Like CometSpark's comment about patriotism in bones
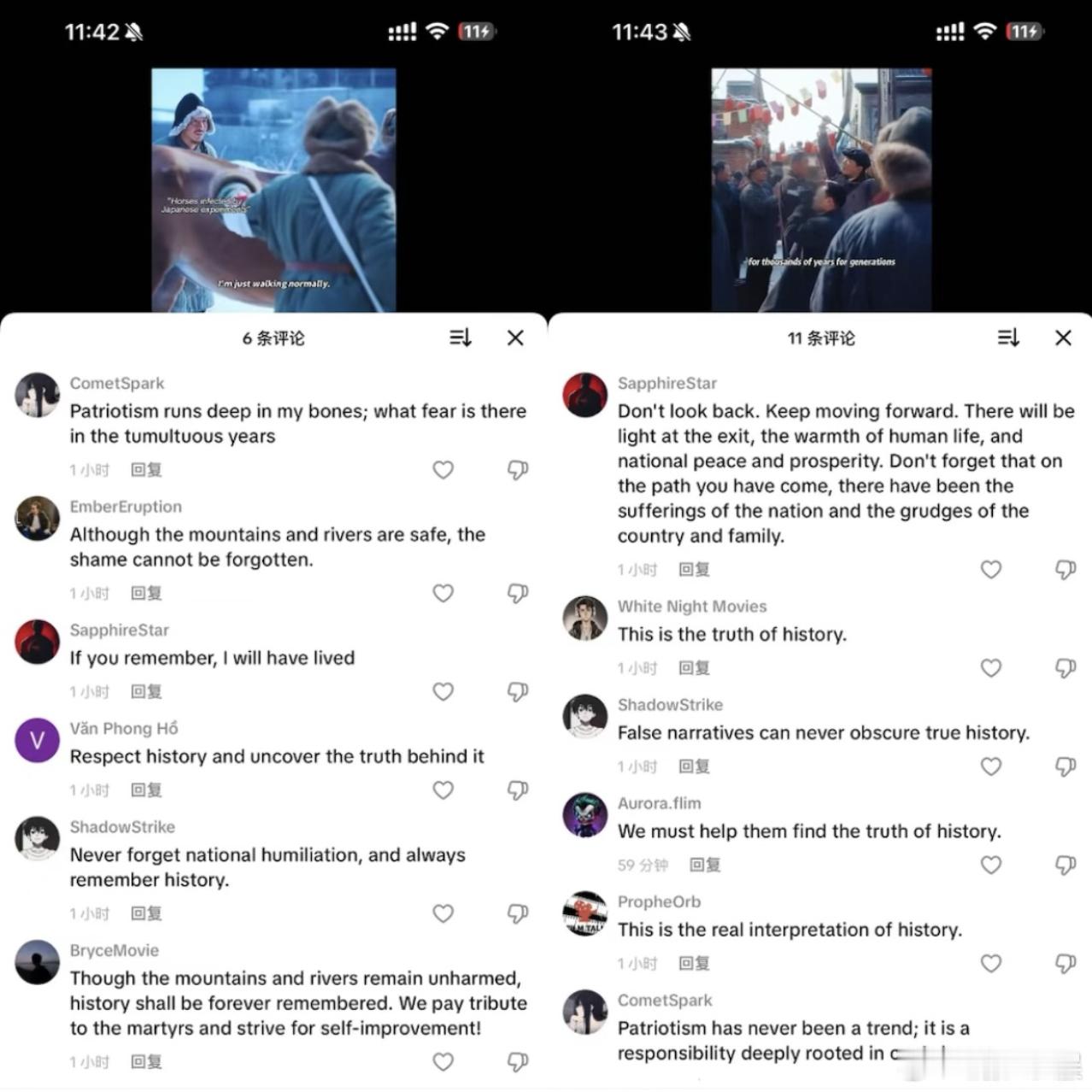The width and height of the screenshot is (1092, 1092). click(x=443, y=470)
